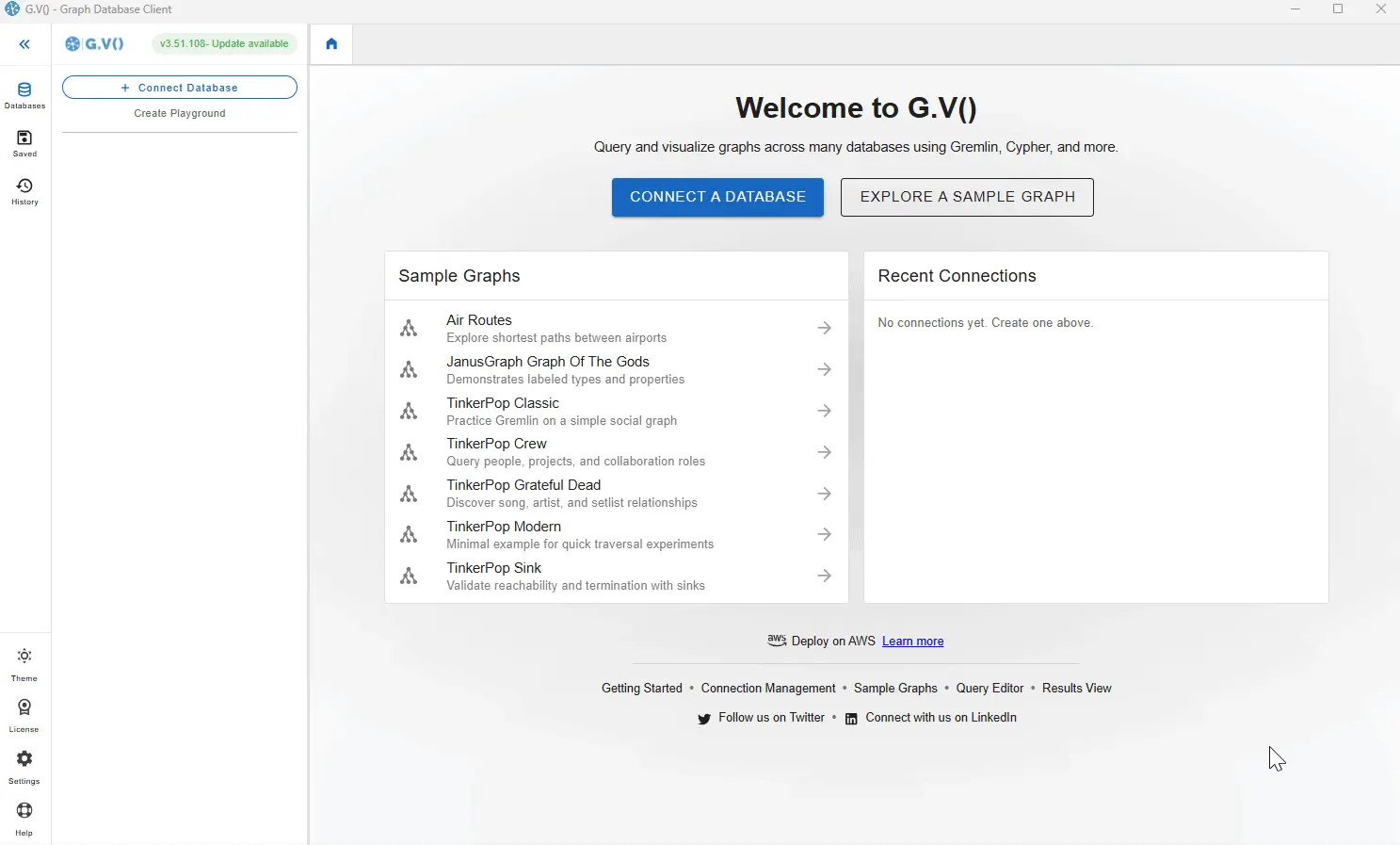Open the Learn more AWS link
Viewport: 1400px width, 845px height.
912,641
